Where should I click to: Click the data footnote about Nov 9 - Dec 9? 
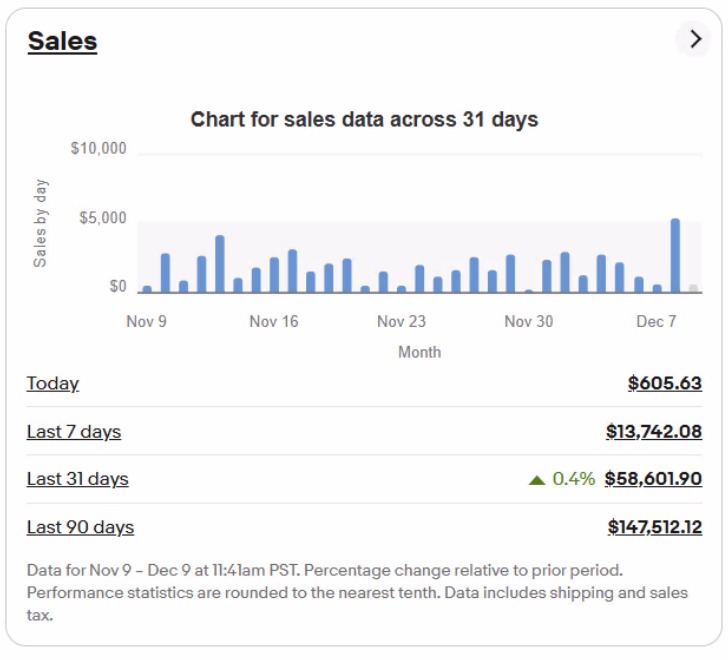(x=357, y=593)
